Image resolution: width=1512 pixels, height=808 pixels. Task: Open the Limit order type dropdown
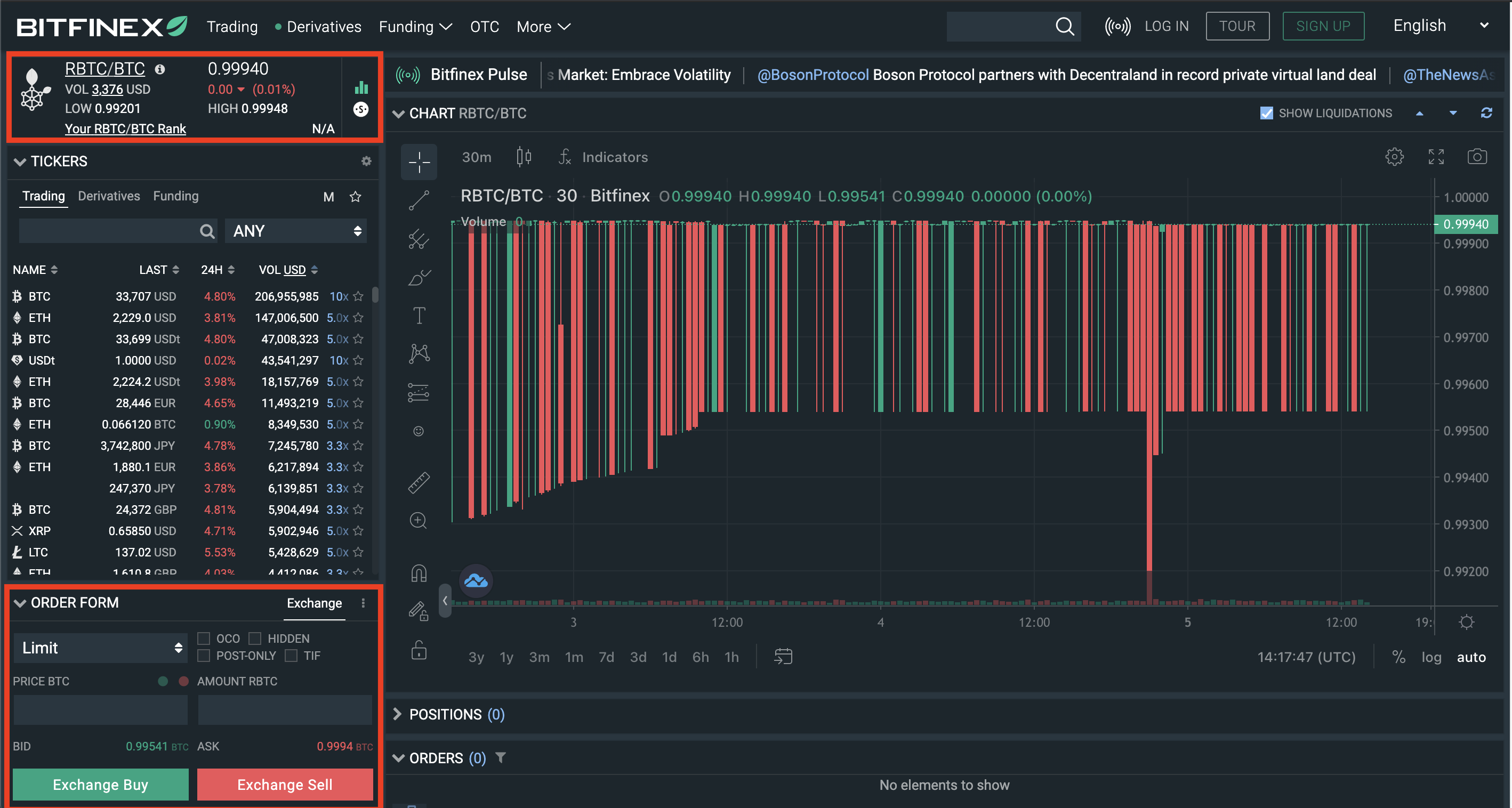coord(100,648)
